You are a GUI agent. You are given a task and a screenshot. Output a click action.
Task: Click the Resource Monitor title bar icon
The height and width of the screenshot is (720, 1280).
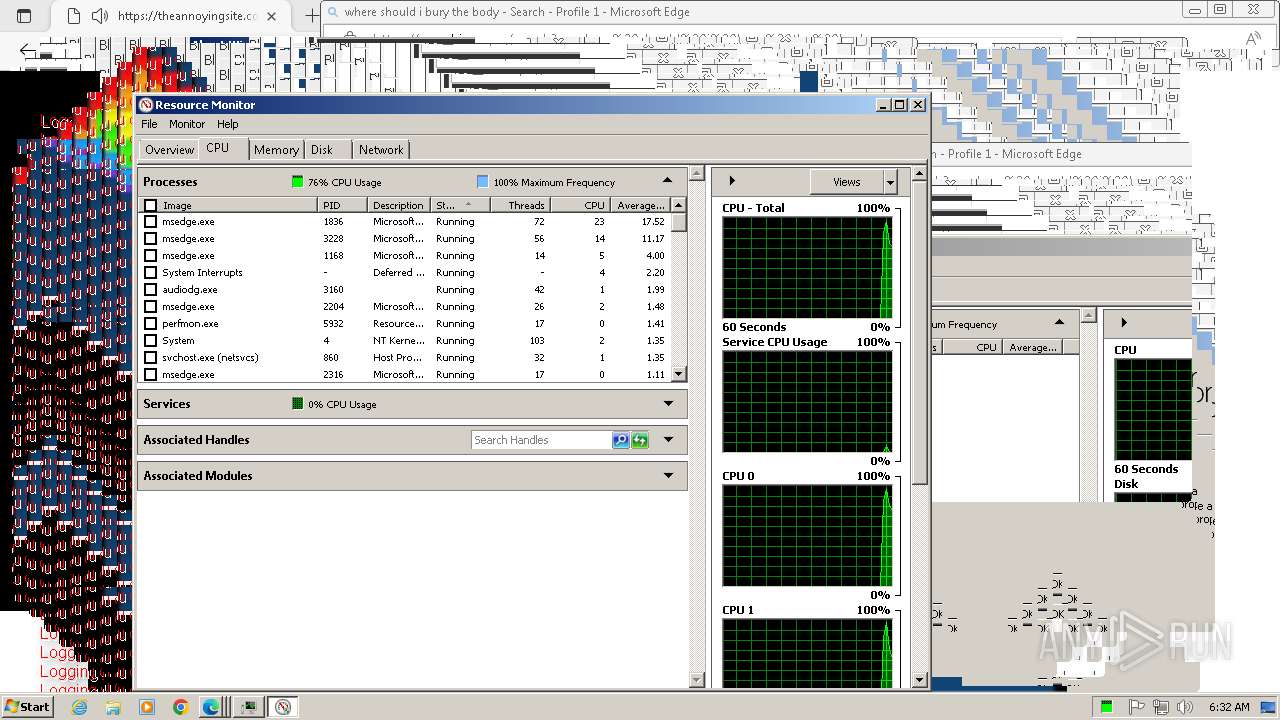[x=146, y=105]
